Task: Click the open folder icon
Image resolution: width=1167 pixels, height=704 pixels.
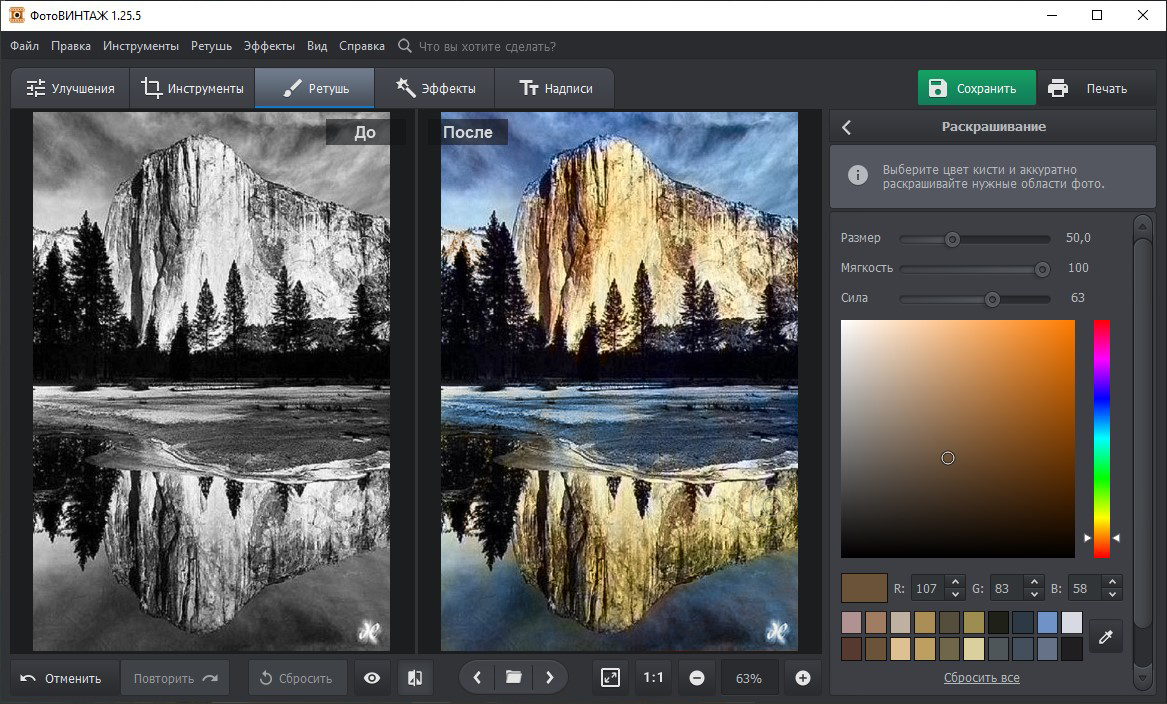Action: 513,678
